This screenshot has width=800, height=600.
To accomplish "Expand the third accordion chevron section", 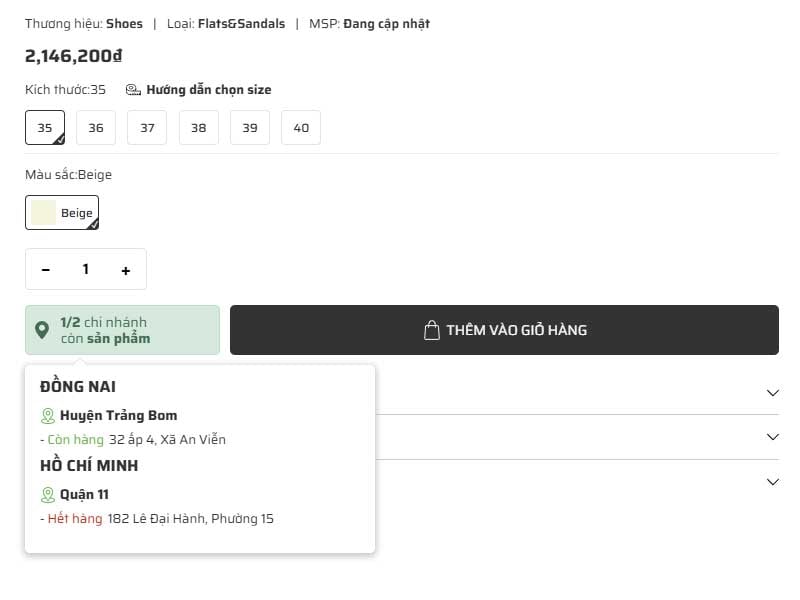I will [x=772, y=482].
